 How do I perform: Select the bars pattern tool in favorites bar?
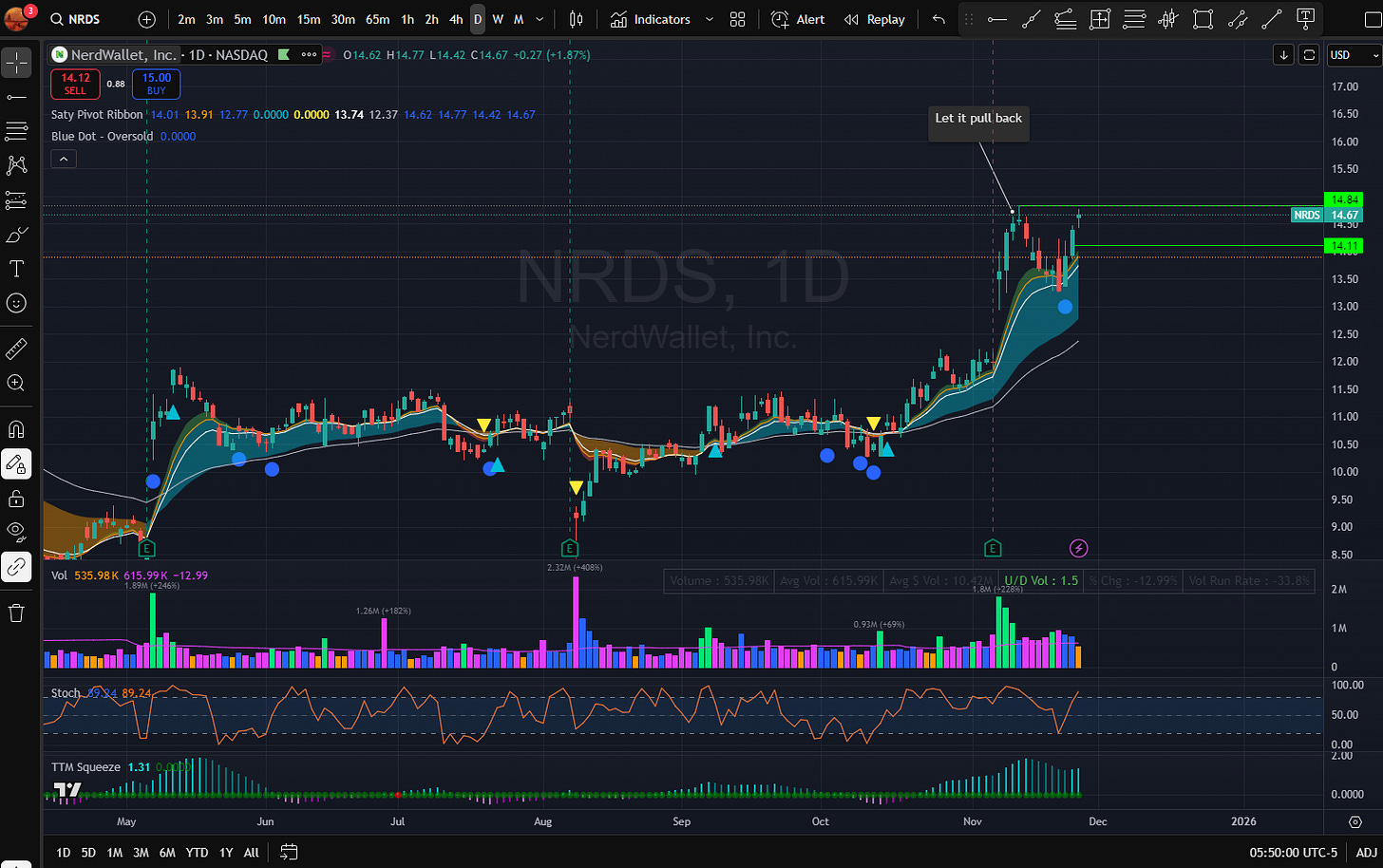coord(1168,19)
